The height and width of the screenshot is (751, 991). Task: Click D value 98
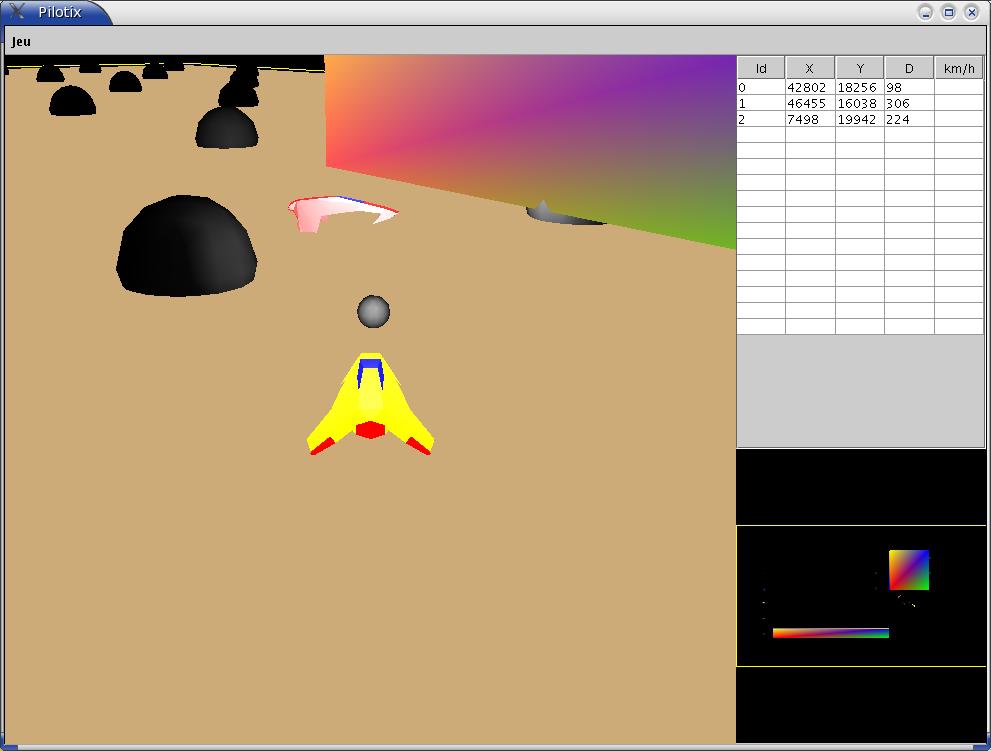tap(894, 87)
